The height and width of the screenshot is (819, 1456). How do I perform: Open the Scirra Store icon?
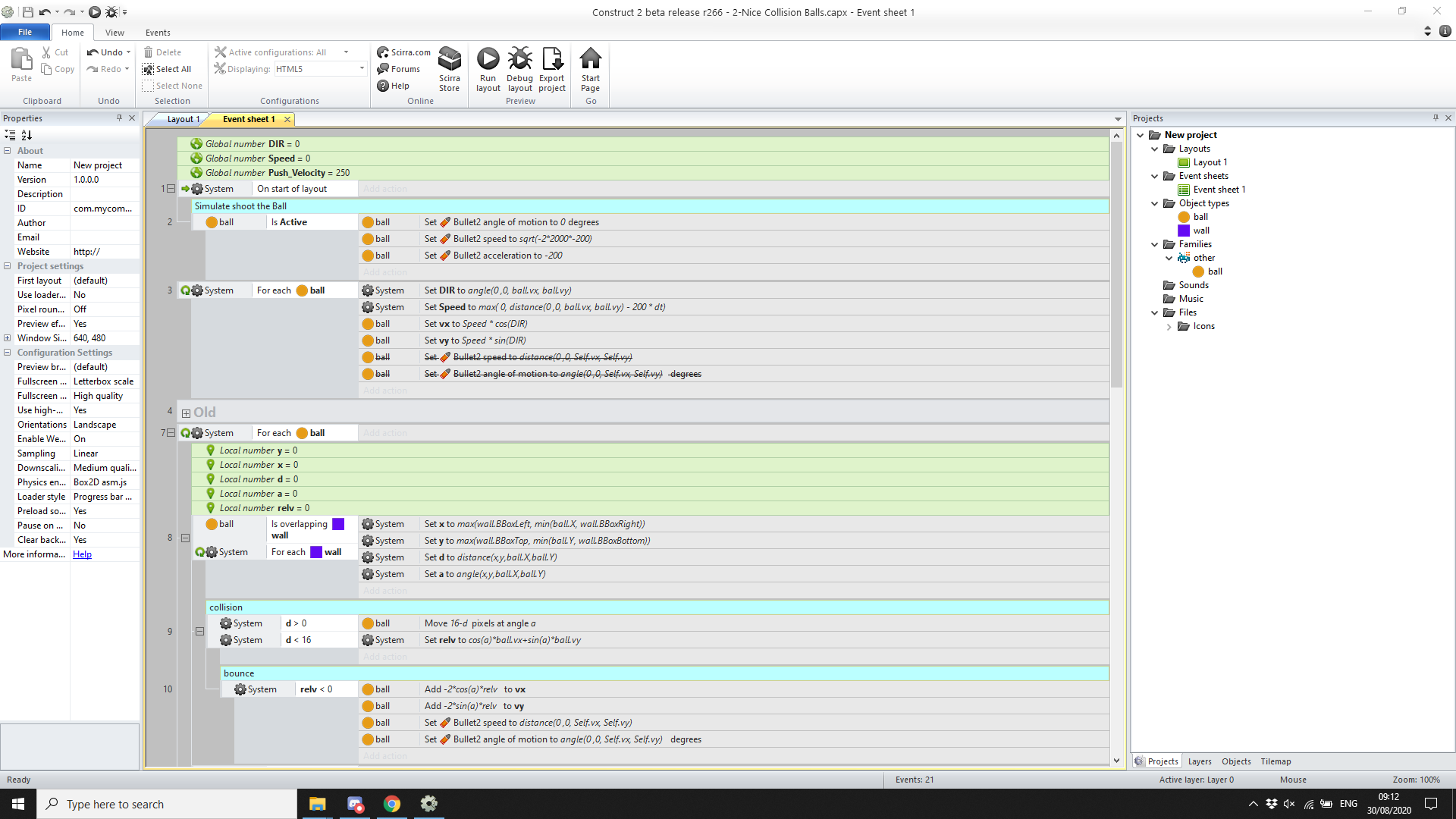[x=450, y=59]
